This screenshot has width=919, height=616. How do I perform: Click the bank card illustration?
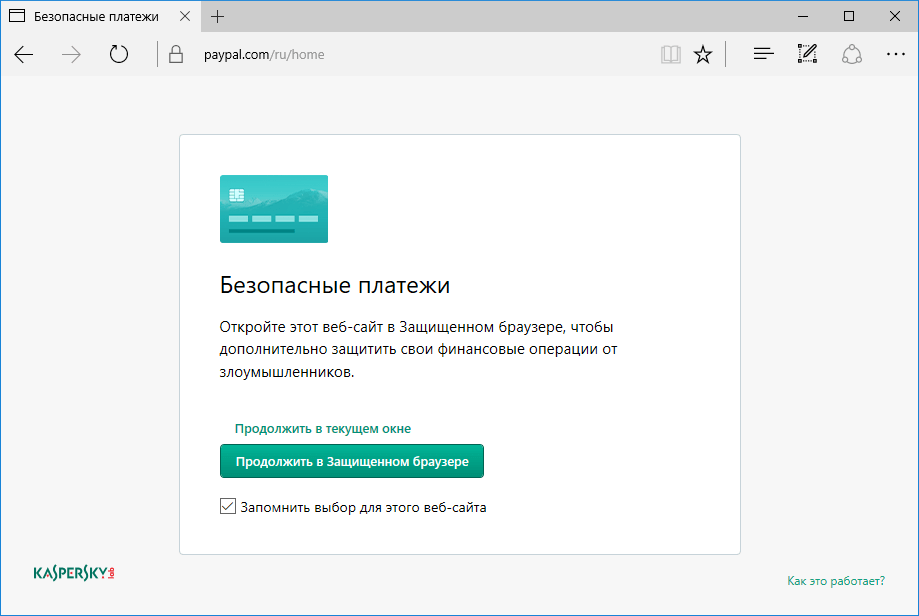point(273,208)
